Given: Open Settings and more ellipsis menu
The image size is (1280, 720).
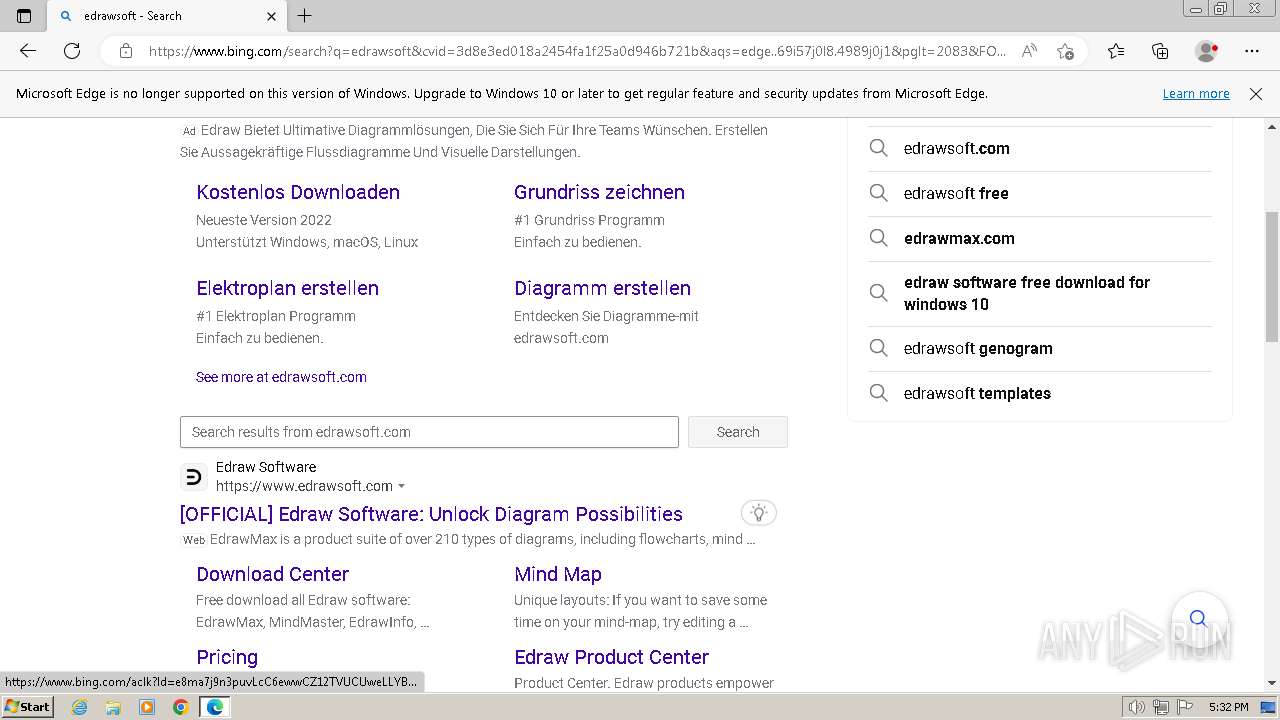Looking at the screenshot, I should [x=1252, y=51].
